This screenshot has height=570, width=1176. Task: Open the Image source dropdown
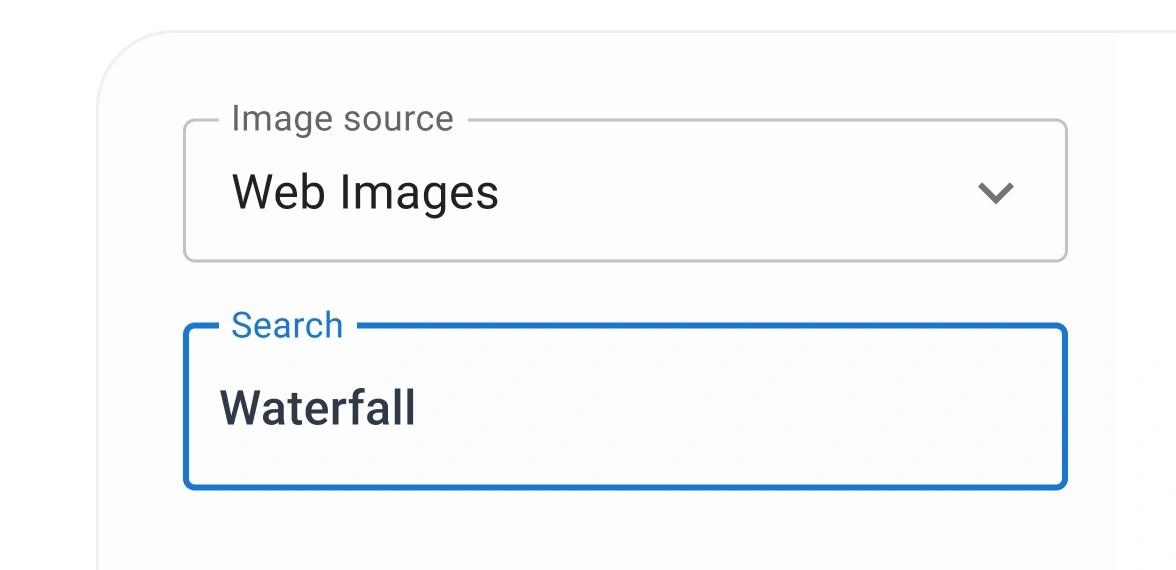625,191
